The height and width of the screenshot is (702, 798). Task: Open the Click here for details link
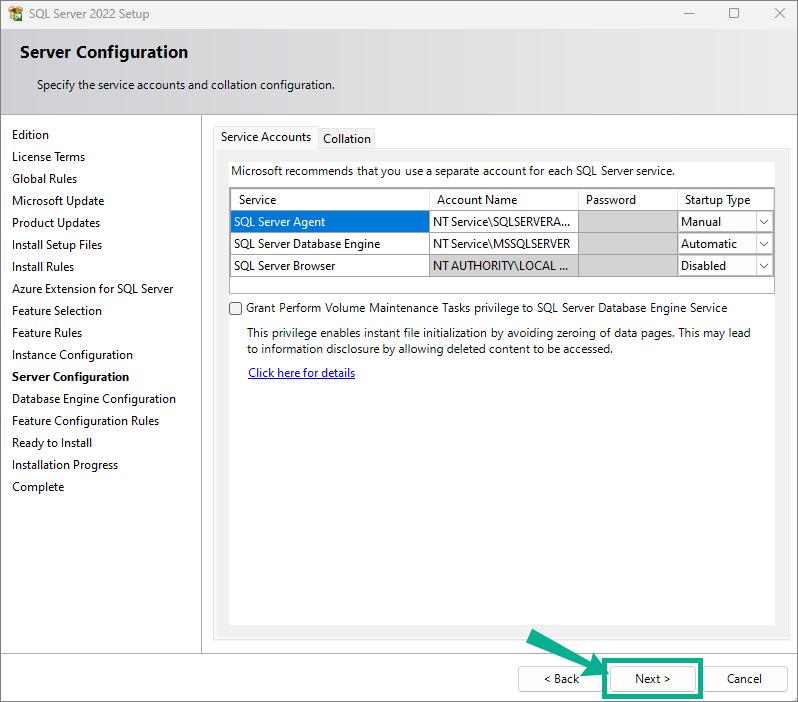coord(301,373)
